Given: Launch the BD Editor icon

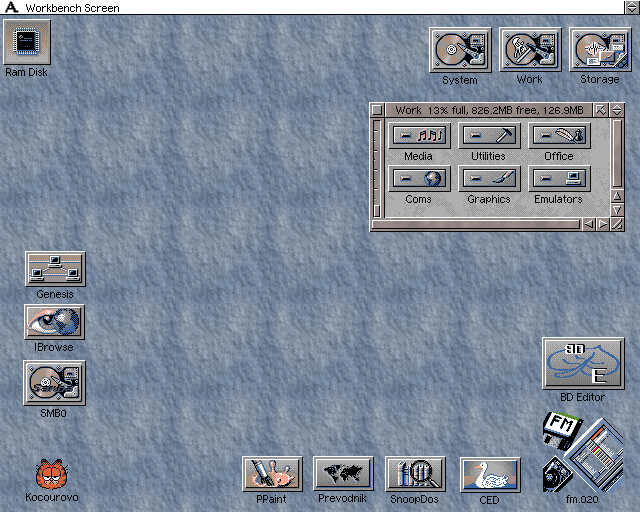Looking at the screenshot, I should click(x=583, y=363).
